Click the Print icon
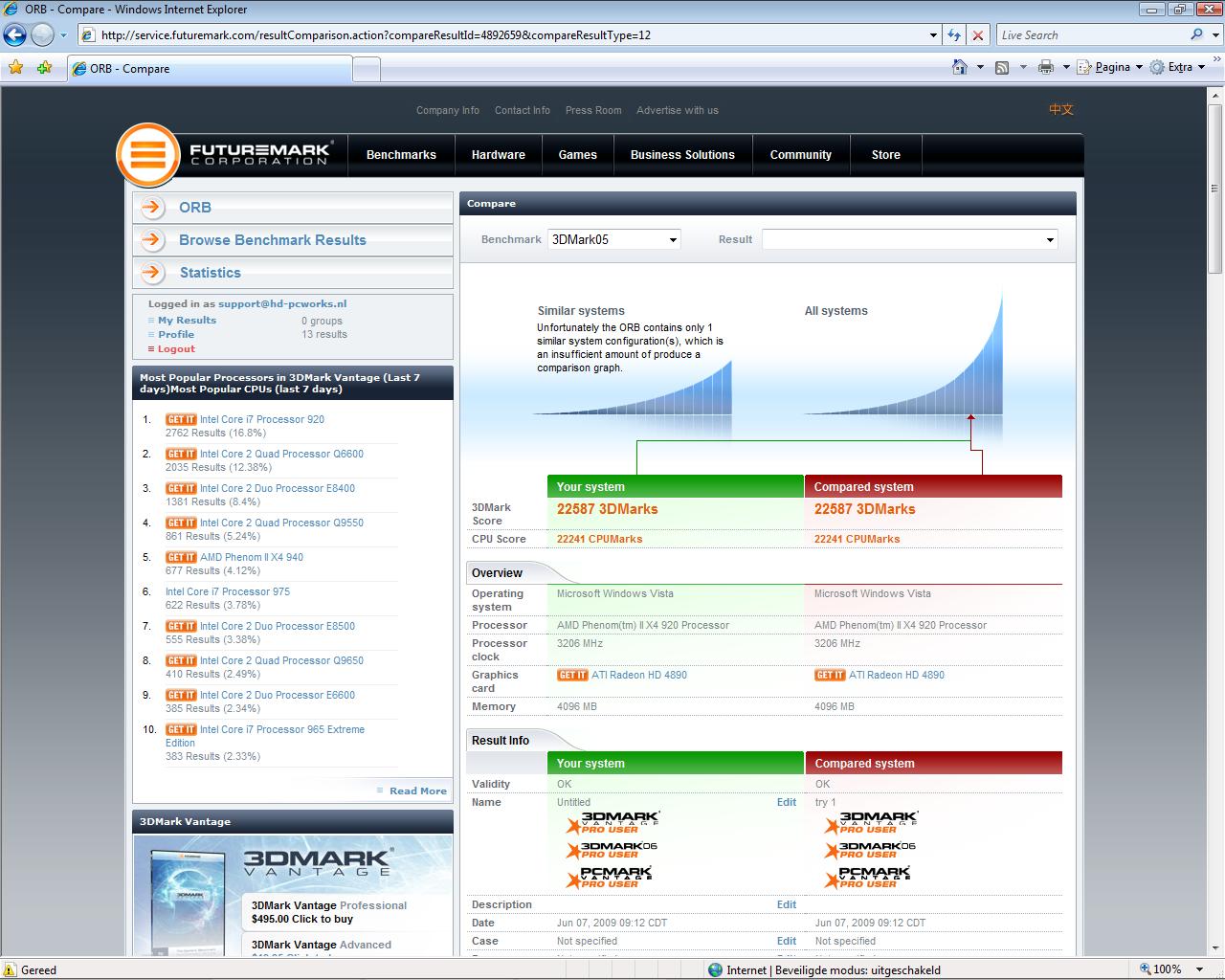 (1046, 67)
